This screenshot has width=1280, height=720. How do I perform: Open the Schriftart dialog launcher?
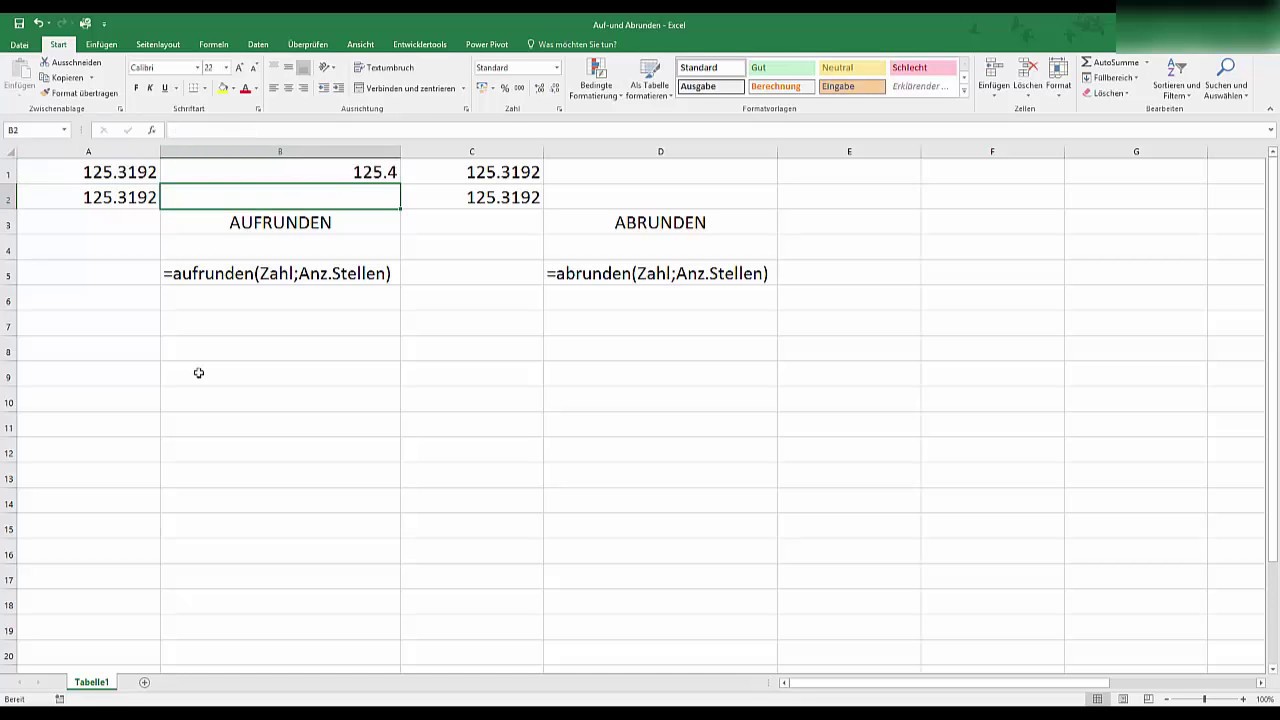click(x=259, y=108)
